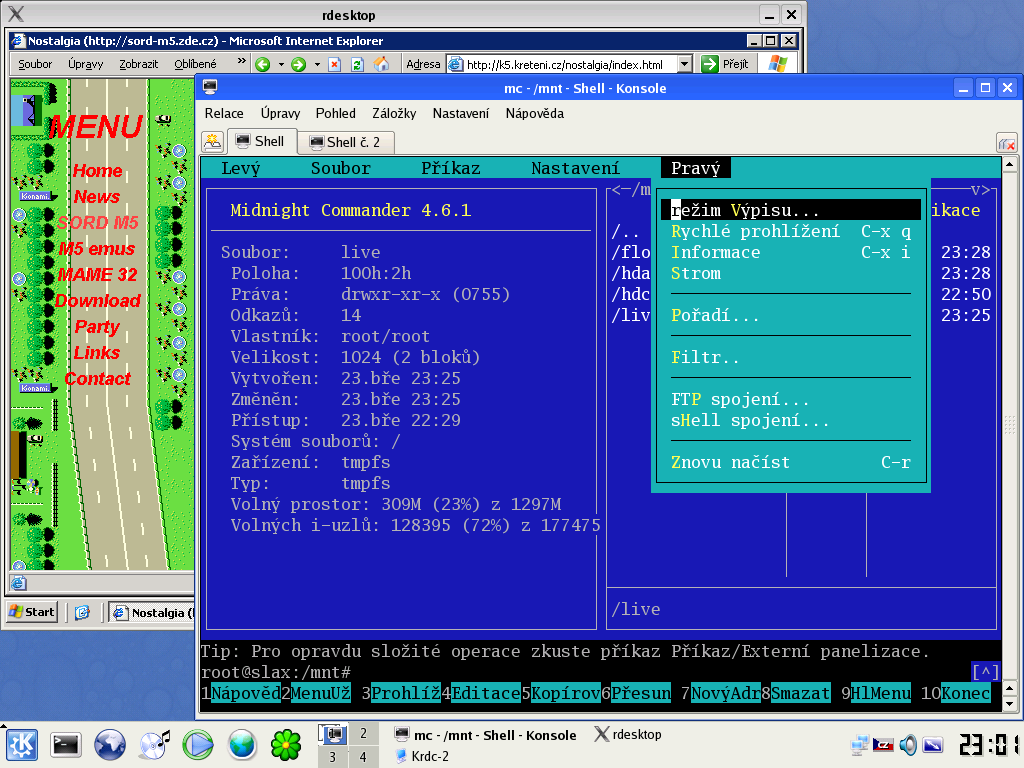Click the Home link on Nostalgia page
This screenshot has width=1024, height=768.
point(97,171)
